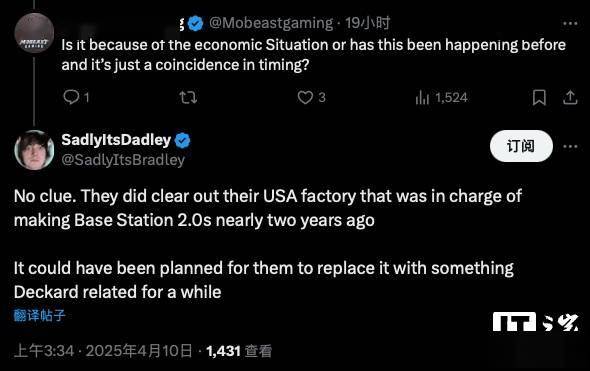Click the reply icon under Mobeastgaming's post
The height and width of the screenshot is (371, 590).
coord(71,97)
